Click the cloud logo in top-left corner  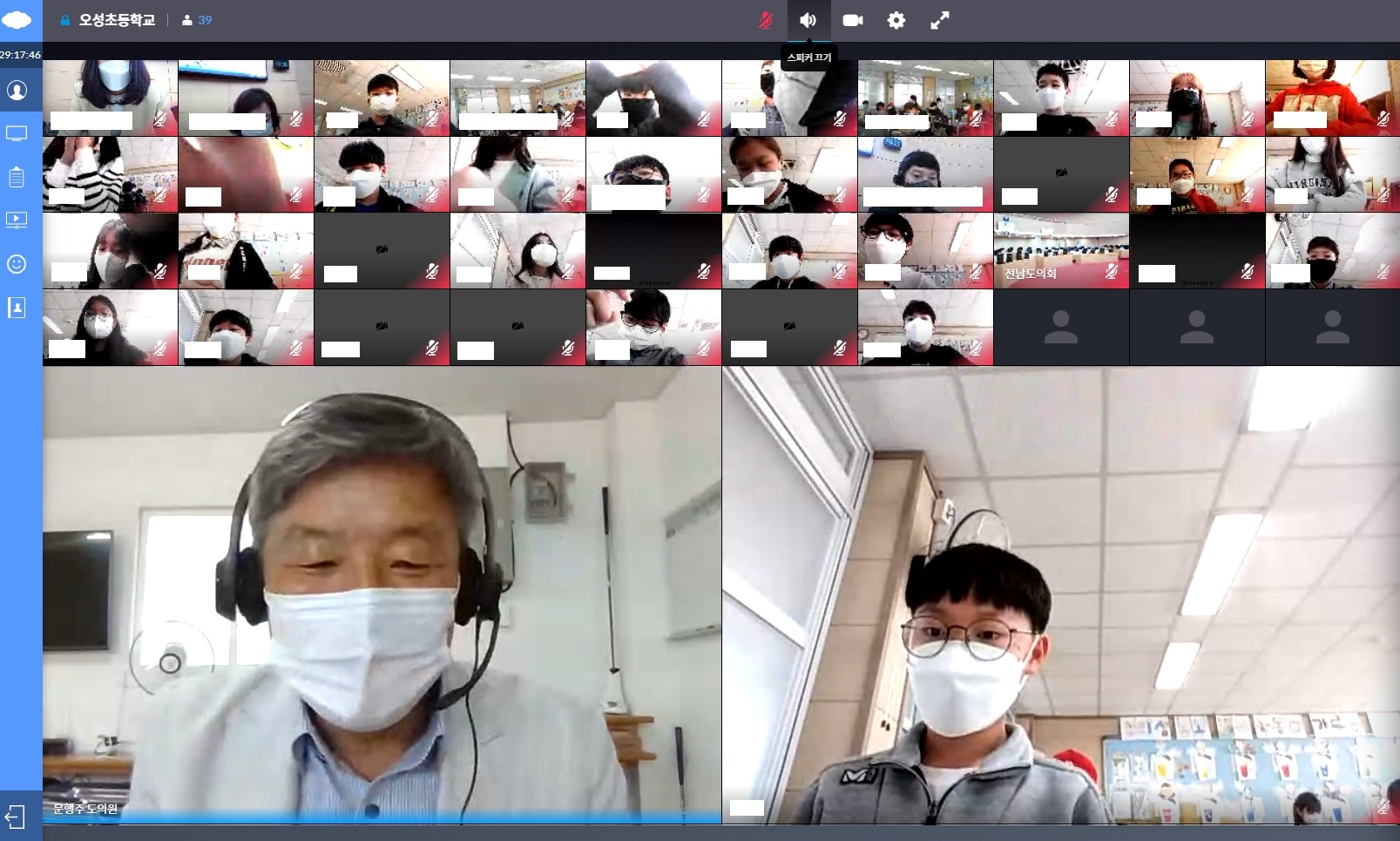[x=17, y=19]
